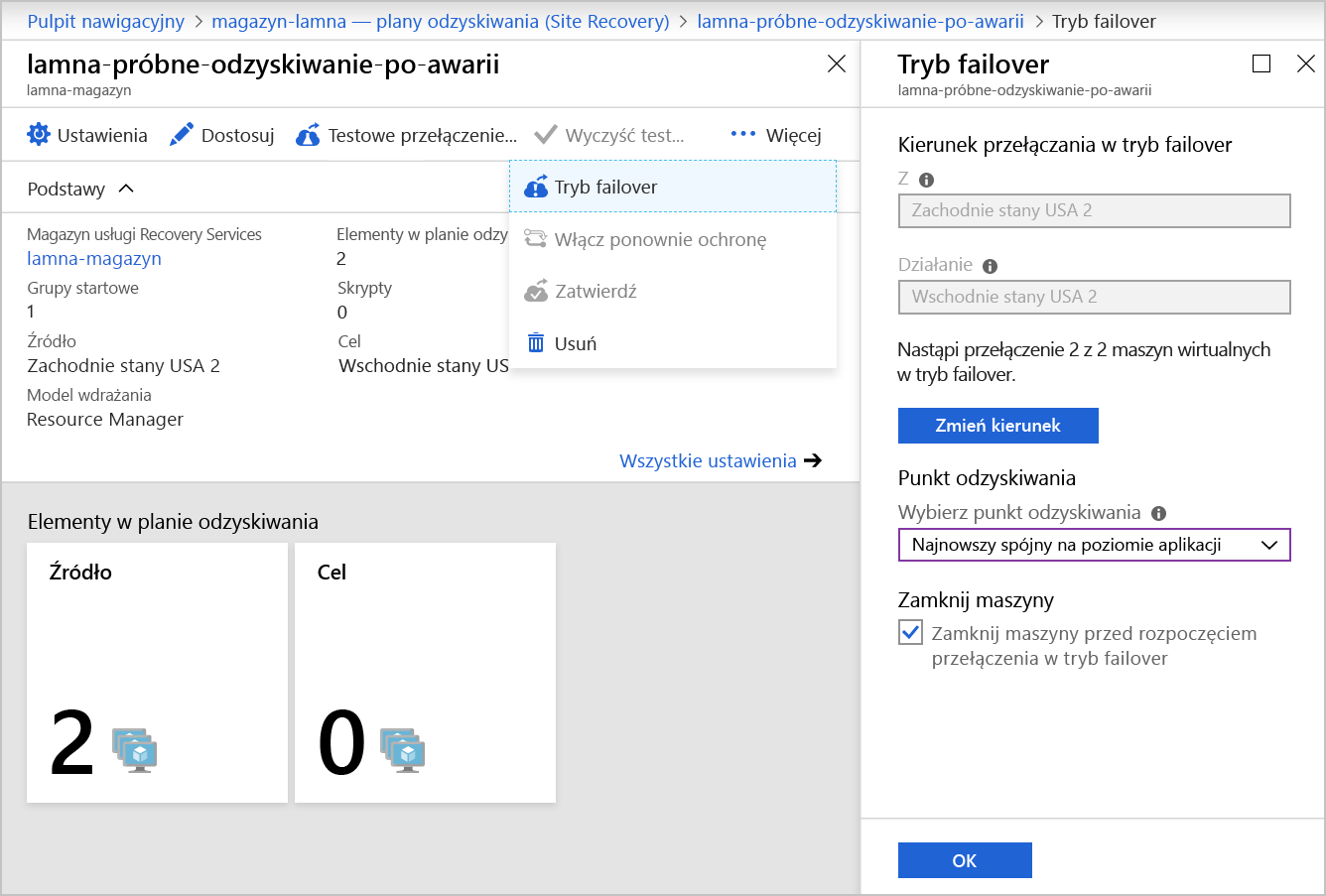Viewport: 1326px width, 896px height.
Task: Click the Grupy startowe label
Action: pos(82,288)
